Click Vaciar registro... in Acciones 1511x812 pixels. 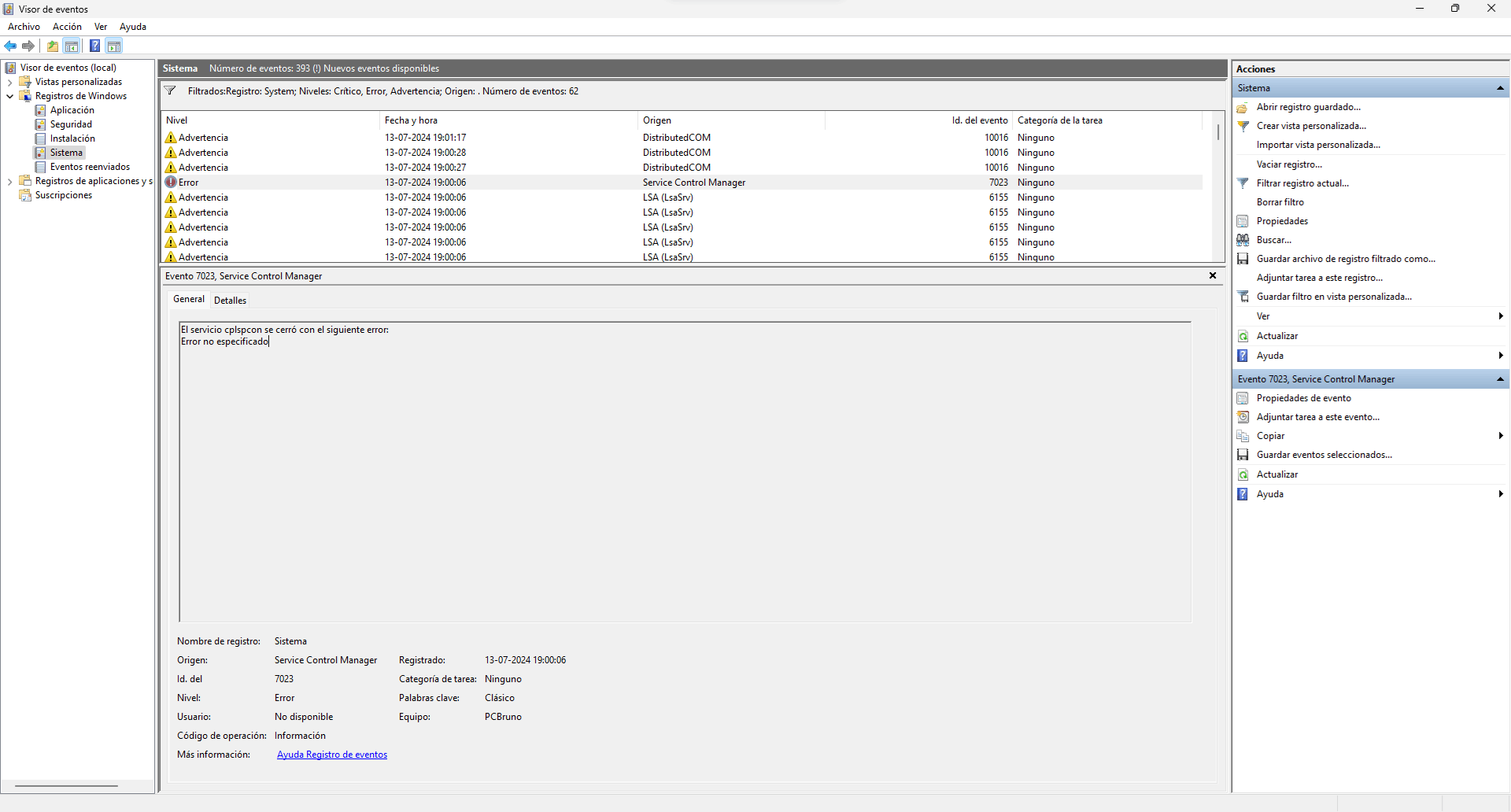coord(1289,164)
